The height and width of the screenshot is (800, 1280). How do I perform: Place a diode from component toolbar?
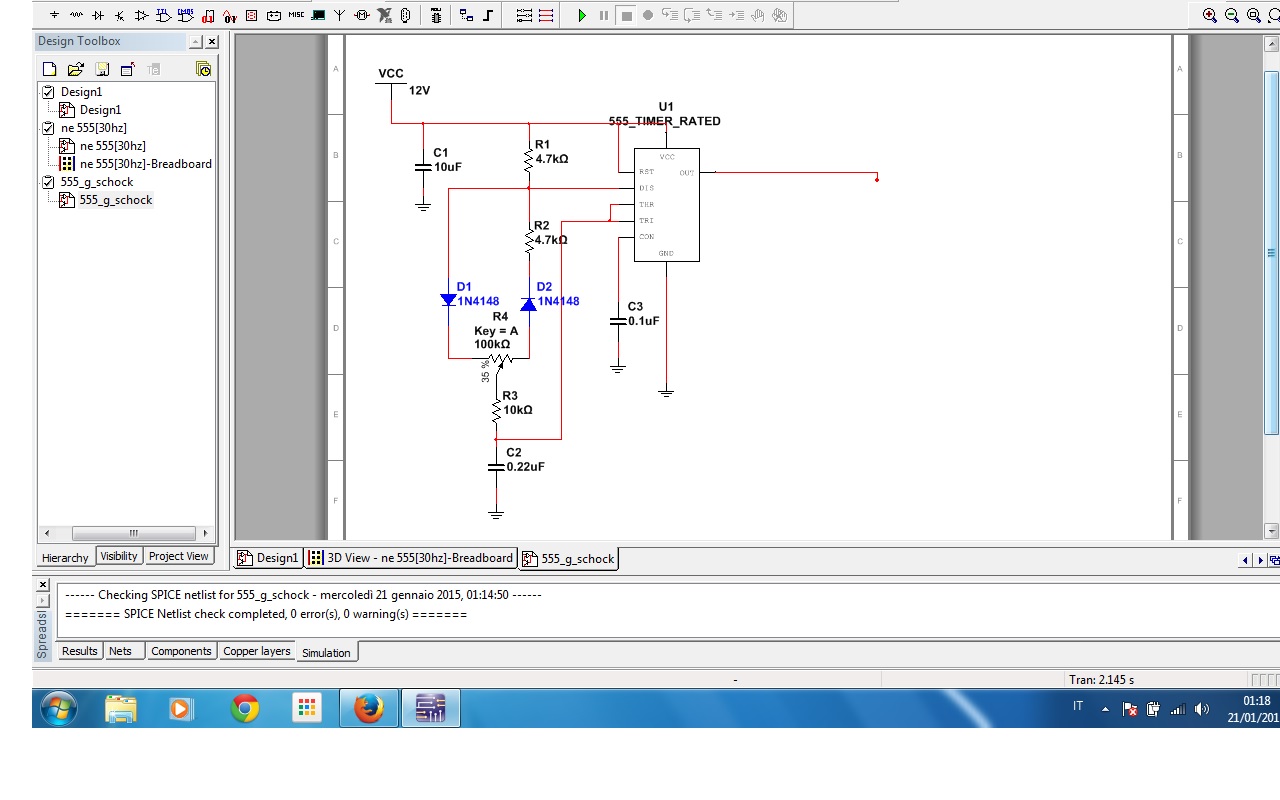coord(98,15)
